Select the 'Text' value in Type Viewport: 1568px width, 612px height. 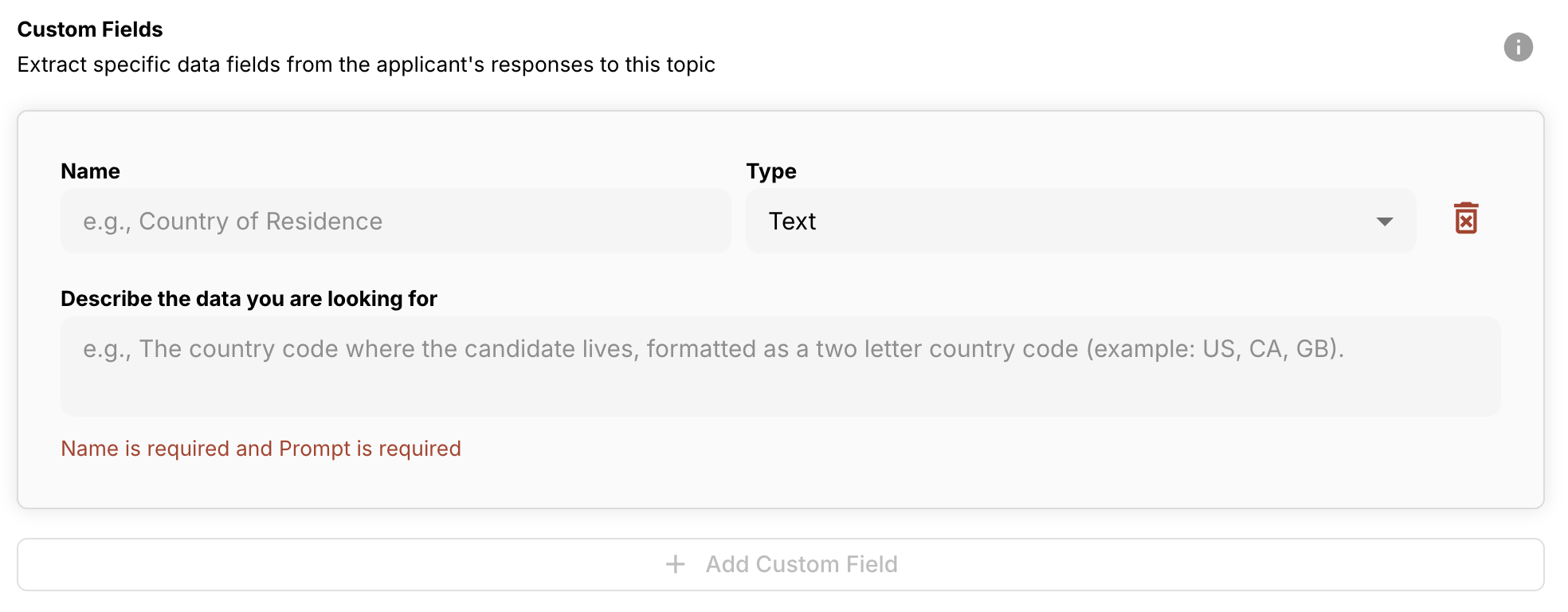(x=792, y=222)
